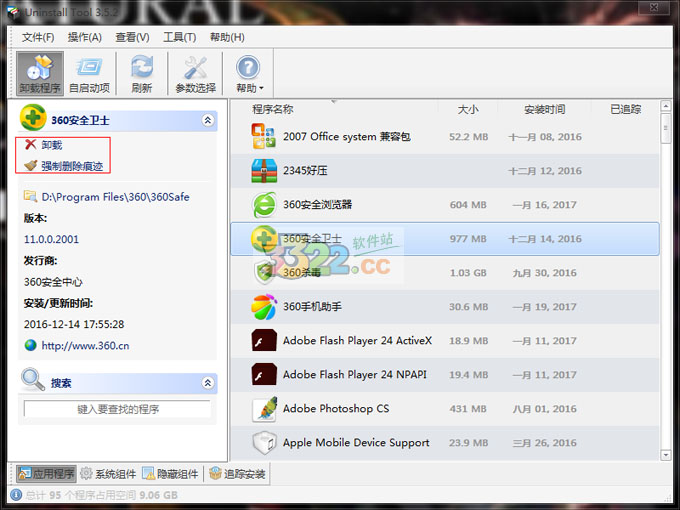Click the 1.03 GB size value
This screenshot has height=510, width=680.
468,273
